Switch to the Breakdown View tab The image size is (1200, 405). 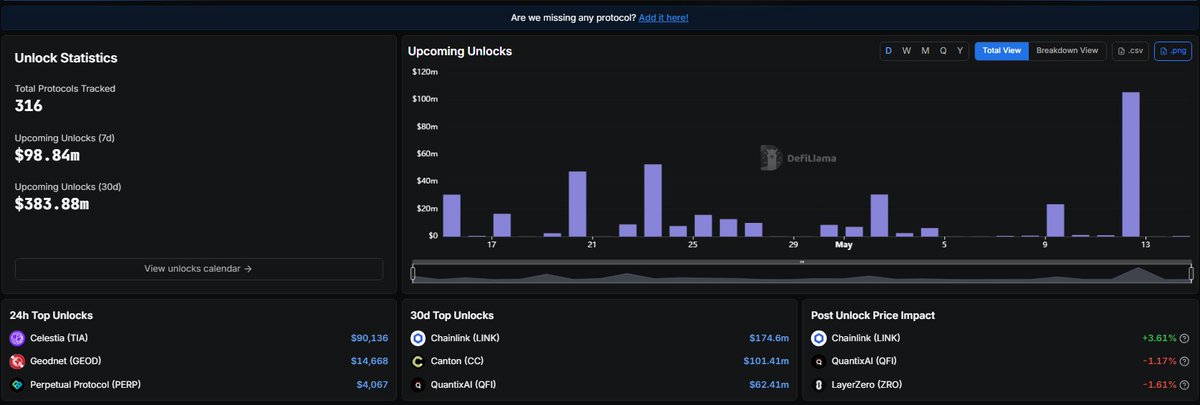1067,50
